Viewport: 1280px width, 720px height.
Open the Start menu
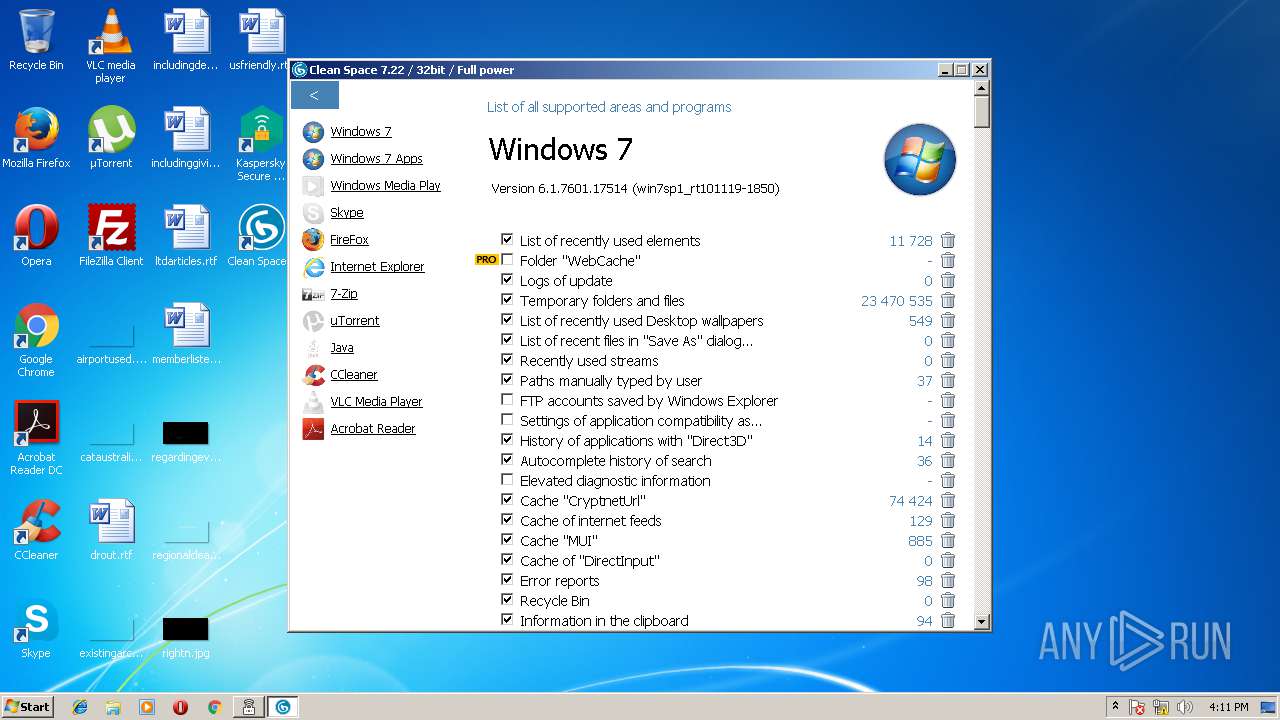coord(28,707)
